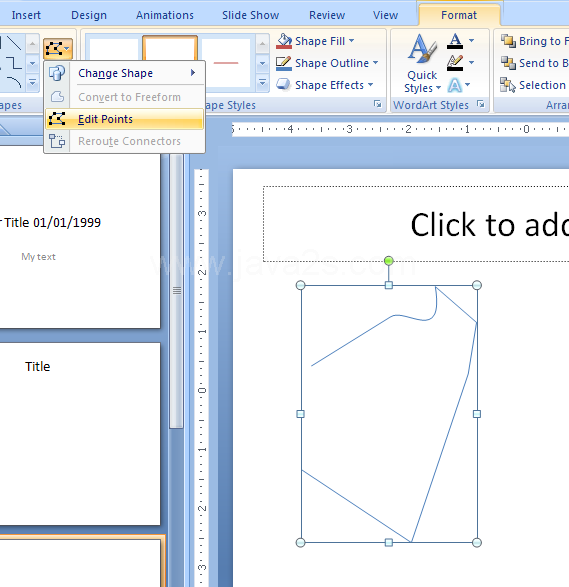This screenshot has height=587, width=569.
Task: Select the red line shape style swatch
Action: pyautogui.click(x=226, y=63)
